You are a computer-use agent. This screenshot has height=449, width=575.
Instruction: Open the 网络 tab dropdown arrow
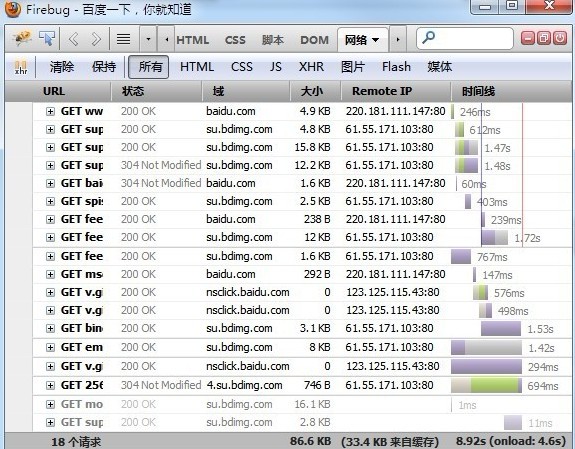click(376, 40)
